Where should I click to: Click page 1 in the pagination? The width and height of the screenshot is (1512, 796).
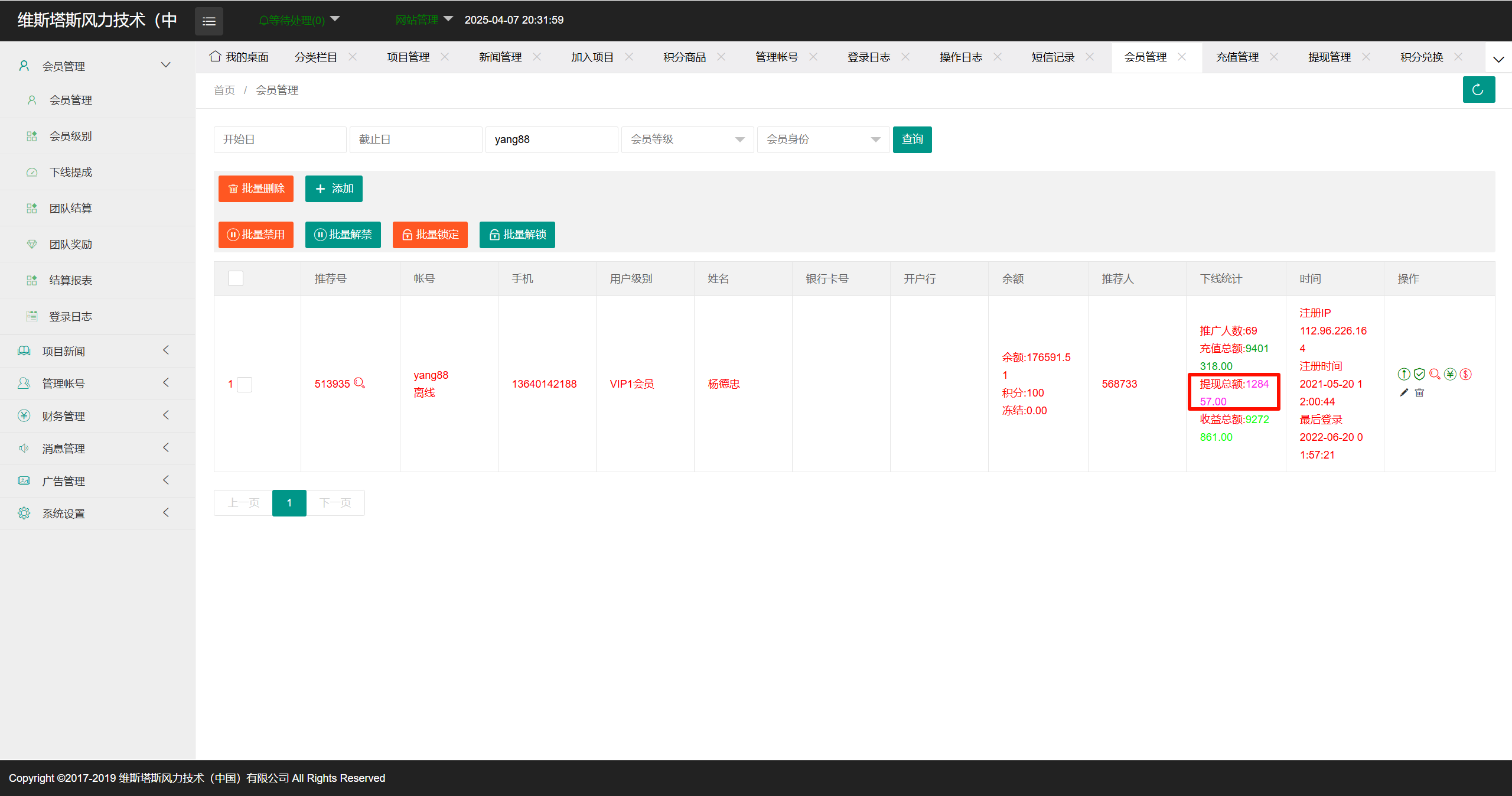point(289,503)
